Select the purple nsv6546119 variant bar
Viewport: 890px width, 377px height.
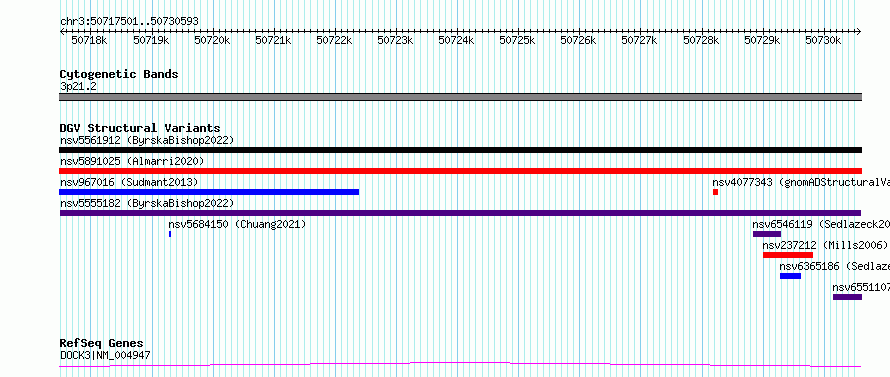coord(767,234)
